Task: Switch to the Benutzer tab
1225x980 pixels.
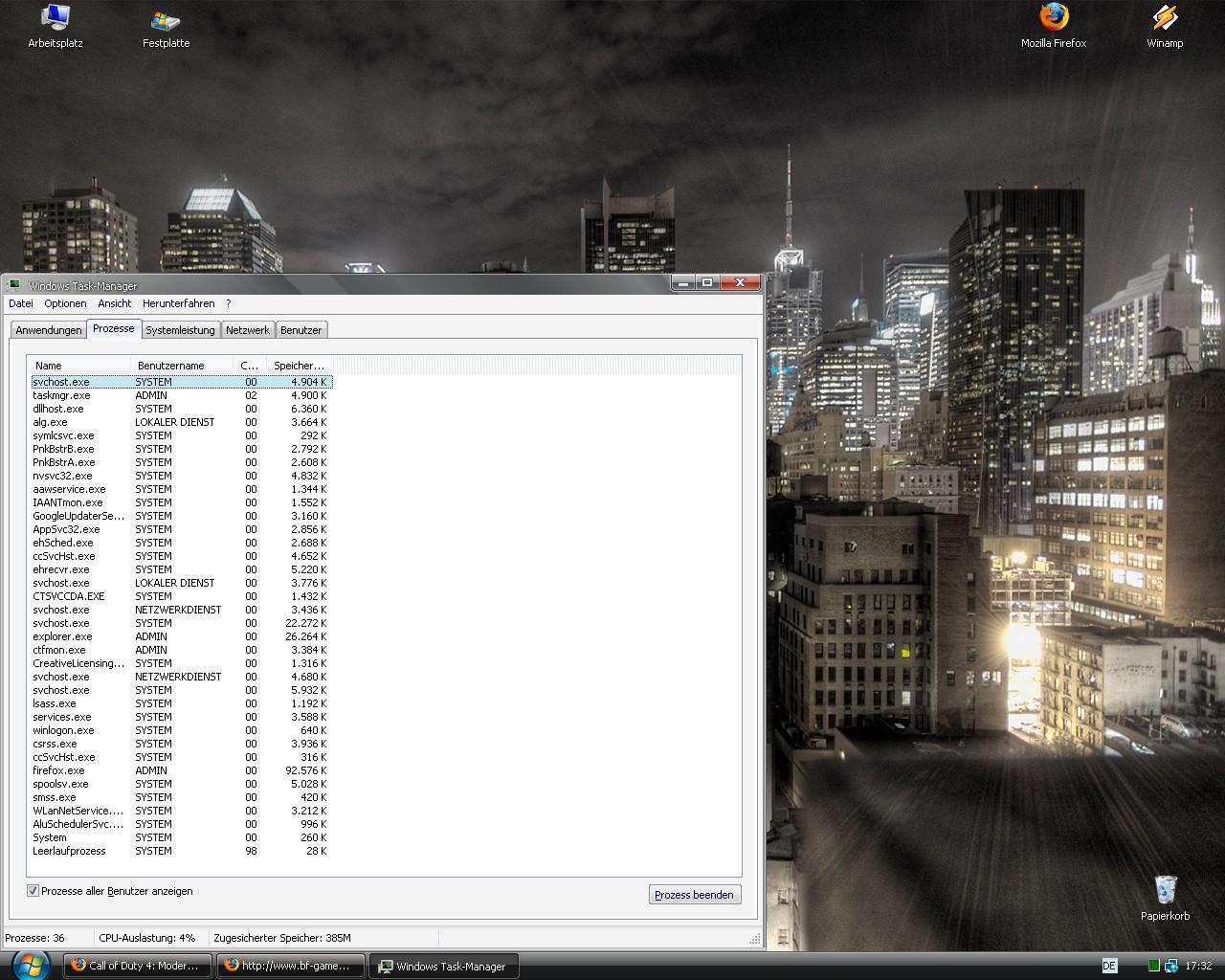Action: point(301,330)
